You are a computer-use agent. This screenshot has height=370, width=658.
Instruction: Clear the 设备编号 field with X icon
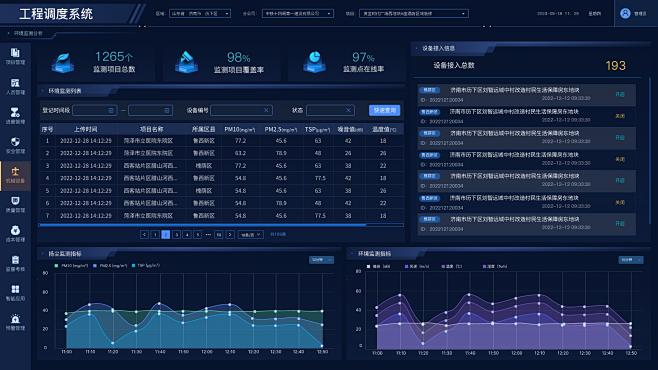(x=266, y=110)
